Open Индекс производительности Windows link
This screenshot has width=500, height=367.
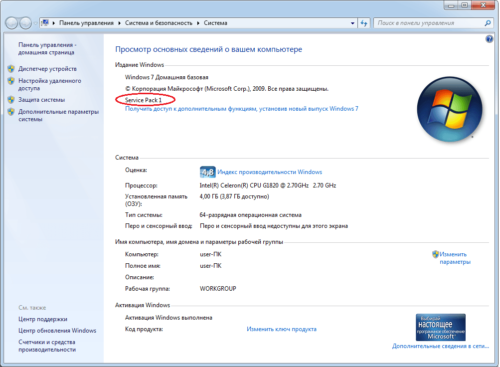270,172
